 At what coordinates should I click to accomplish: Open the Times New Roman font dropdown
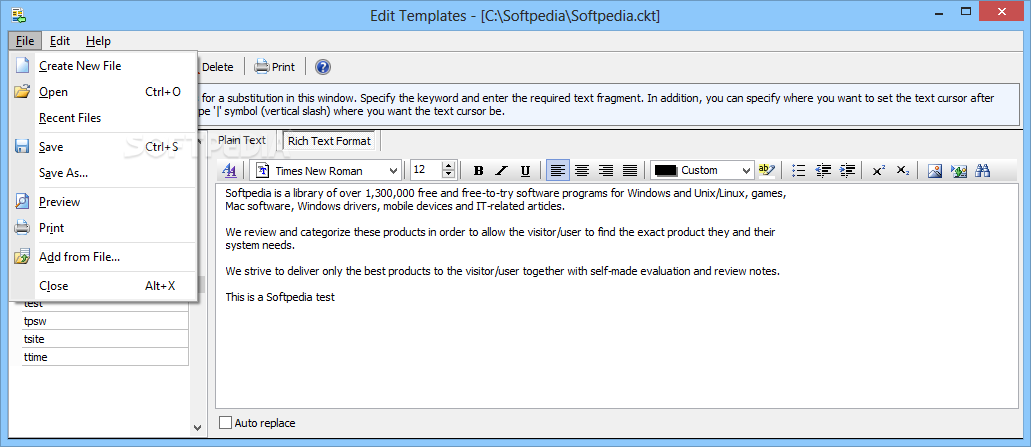[393, 171]
